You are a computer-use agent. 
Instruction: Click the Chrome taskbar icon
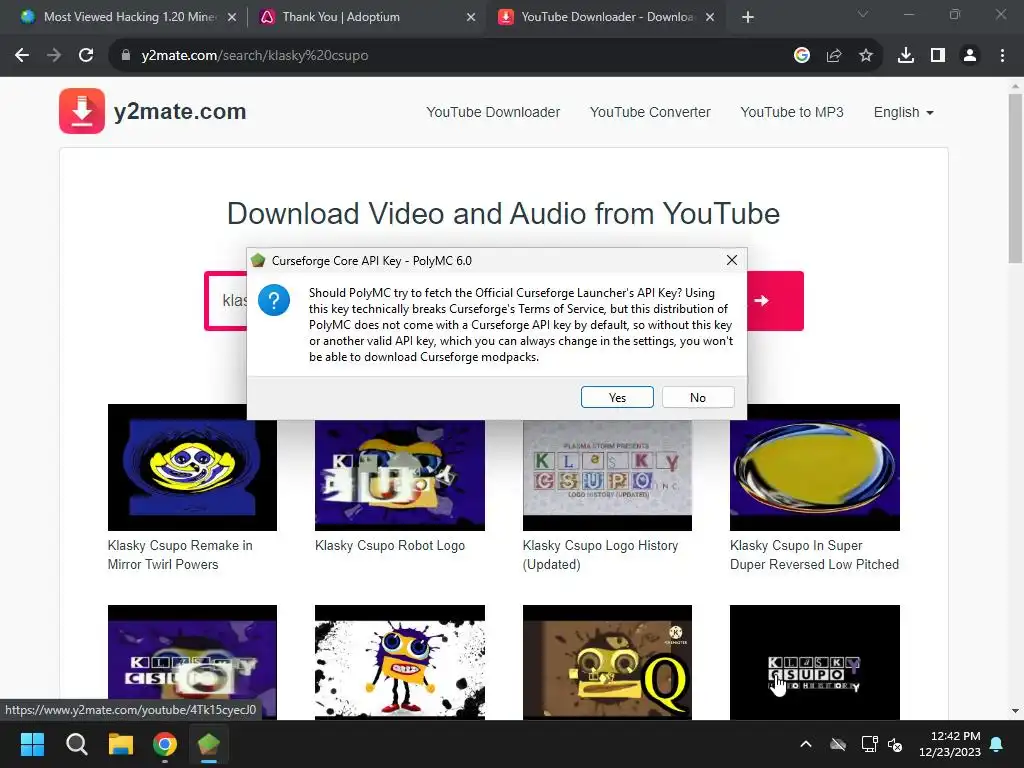165,744
